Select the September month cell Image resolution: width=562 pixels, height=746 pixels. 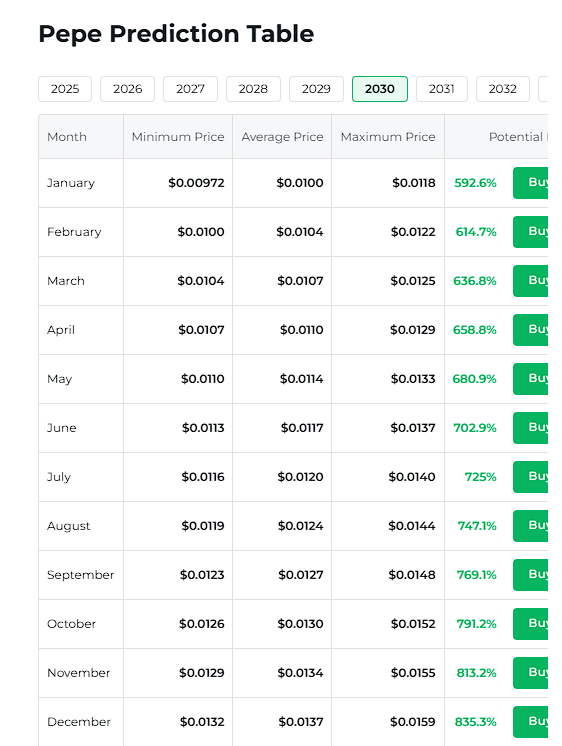tap(80, 575)
